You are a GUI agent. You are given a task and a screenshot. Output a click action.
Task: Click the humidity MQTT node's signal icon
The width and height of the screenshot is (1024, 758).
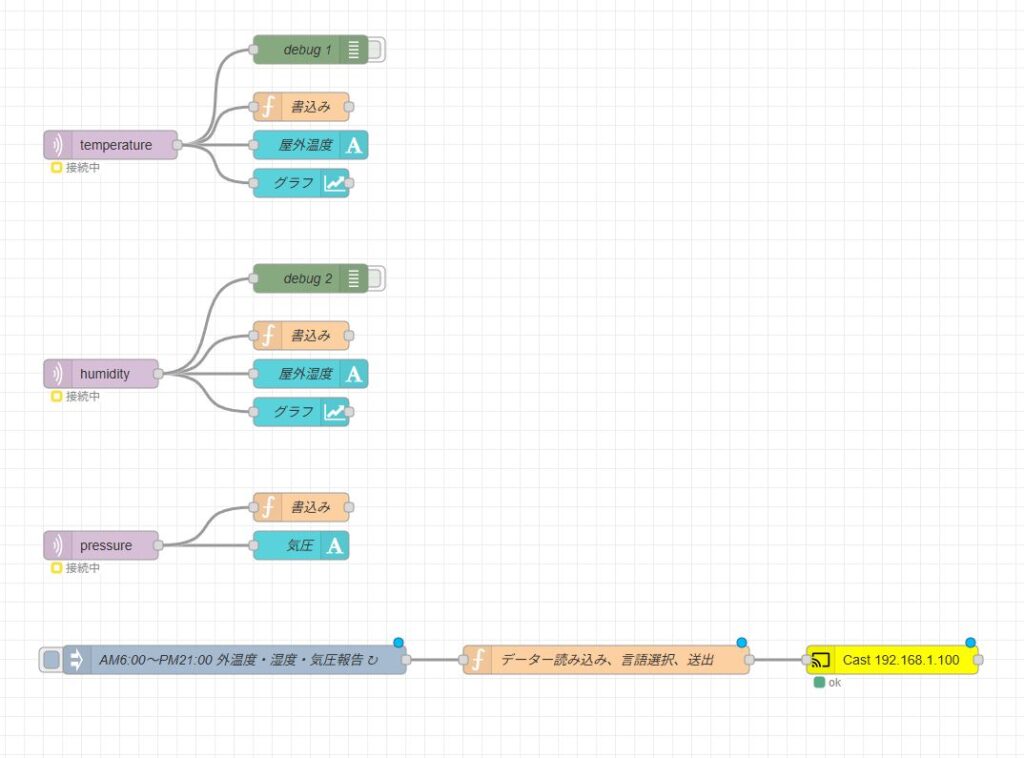pos(58,374)
